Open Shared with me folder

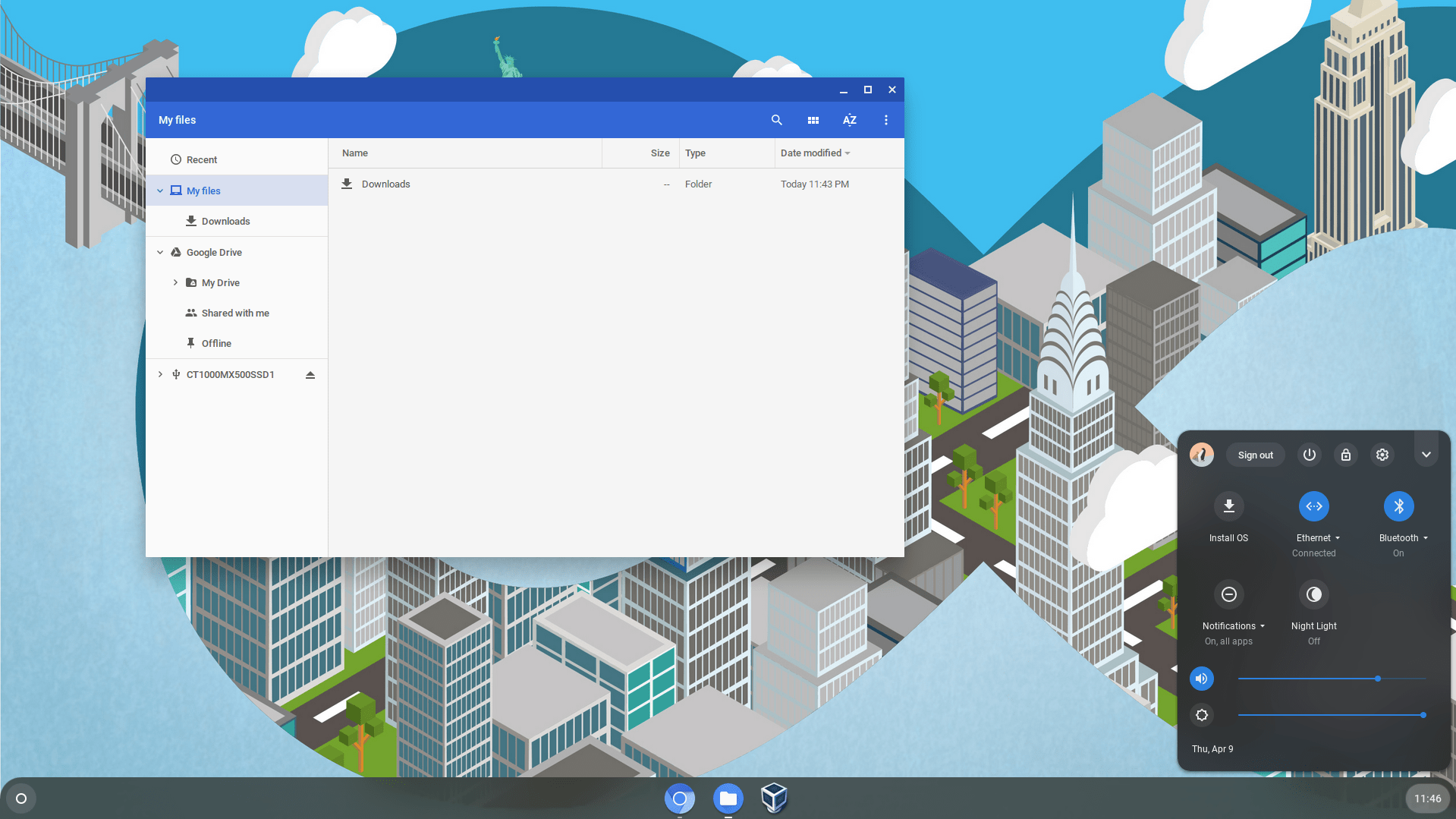click(237, 313)
